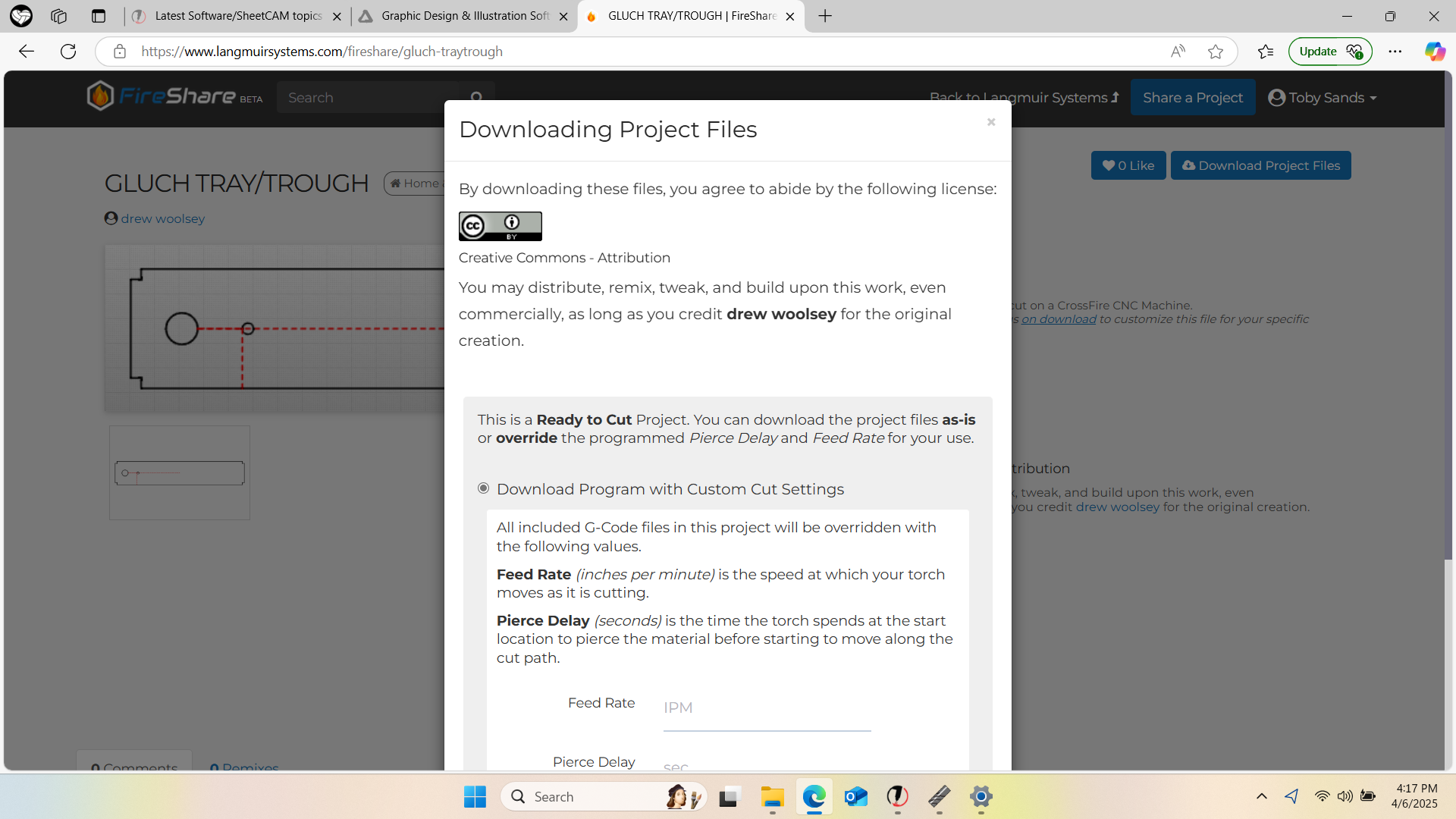
Task: Open the Wi-Fi network flyout
Action: tap(1322, 796)
